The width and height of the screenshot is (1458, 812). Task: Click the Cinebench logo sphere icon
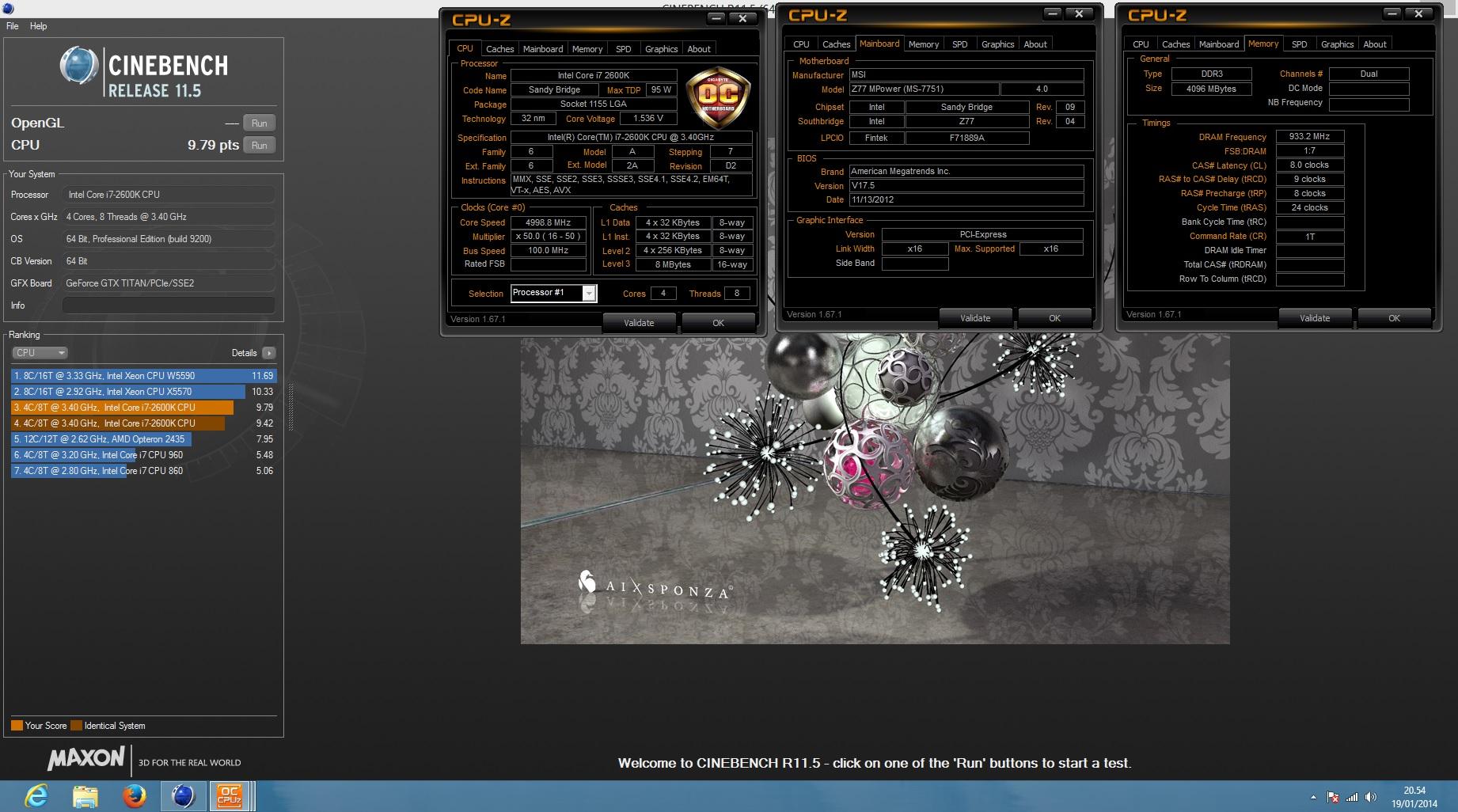click(79, 65)
